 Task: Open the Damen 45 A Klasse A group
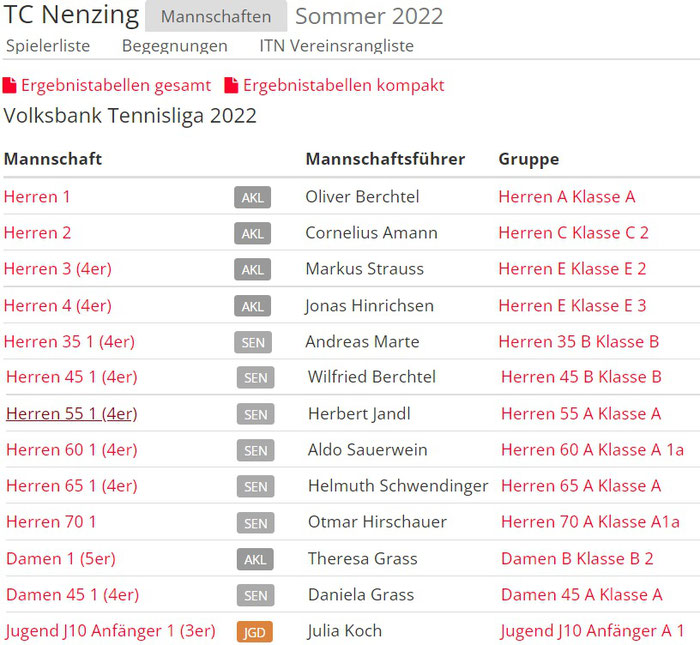[582, 595]
